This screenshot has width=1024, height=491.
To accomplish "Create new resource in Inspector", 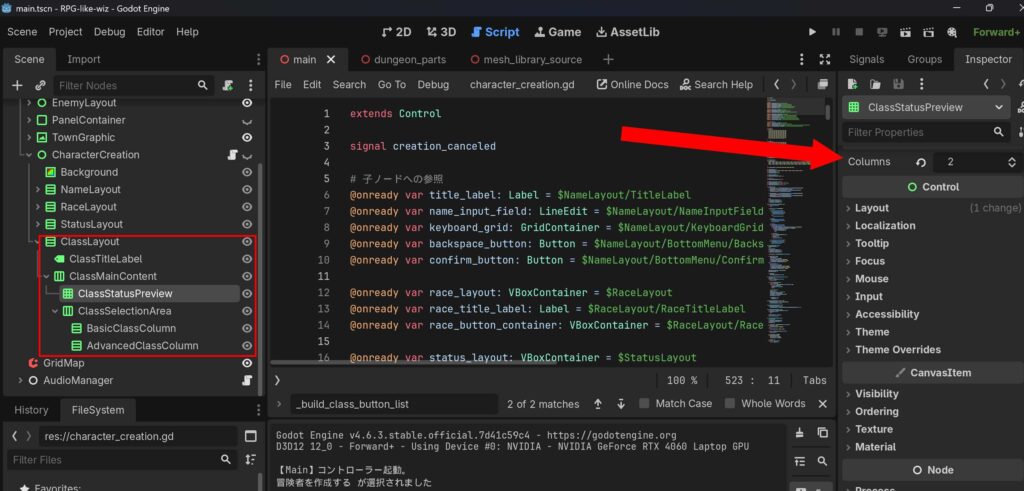I will point(852,84).
